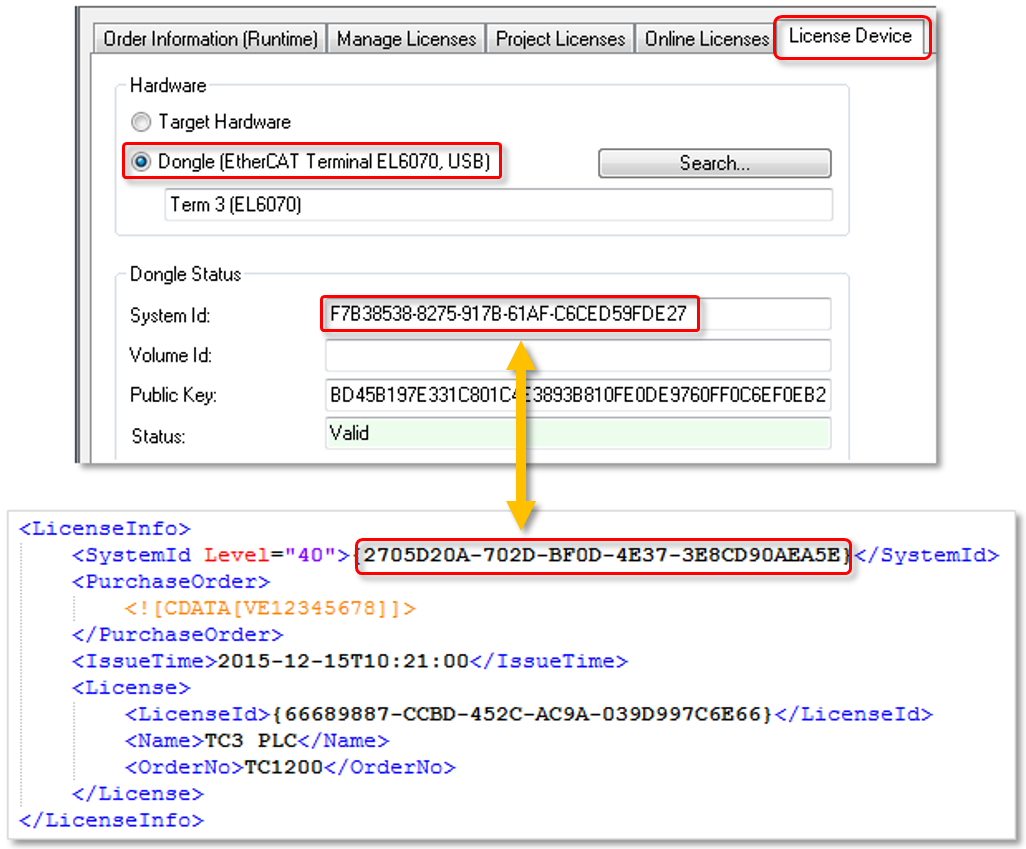
Task: Click the CDATA[VE12345678] line
Action: click(270, 608)
